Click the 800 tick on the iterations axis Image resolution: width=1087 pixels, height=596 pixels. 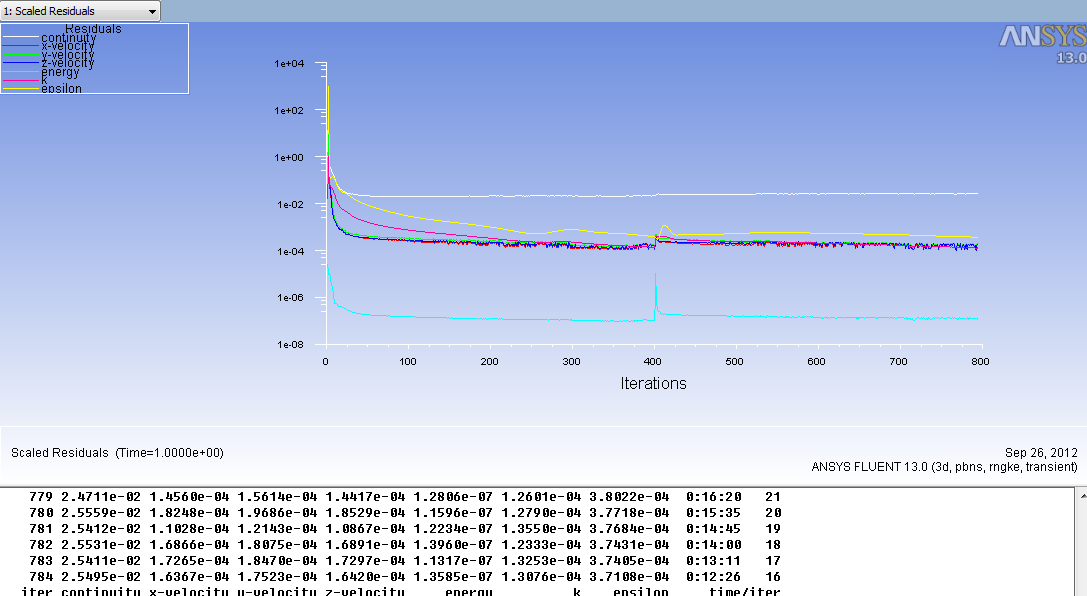click(979, 361)
